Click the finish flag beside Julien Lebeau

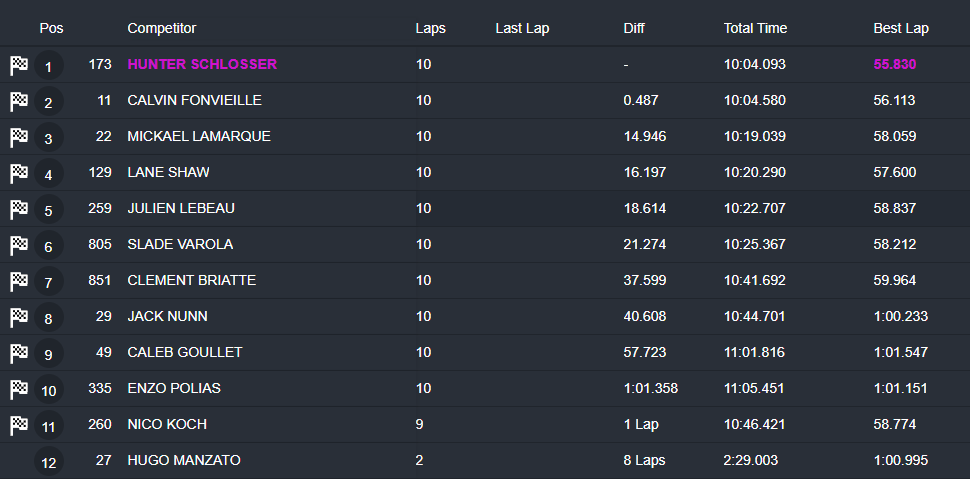pyautogui.click(x=18, y=210)
